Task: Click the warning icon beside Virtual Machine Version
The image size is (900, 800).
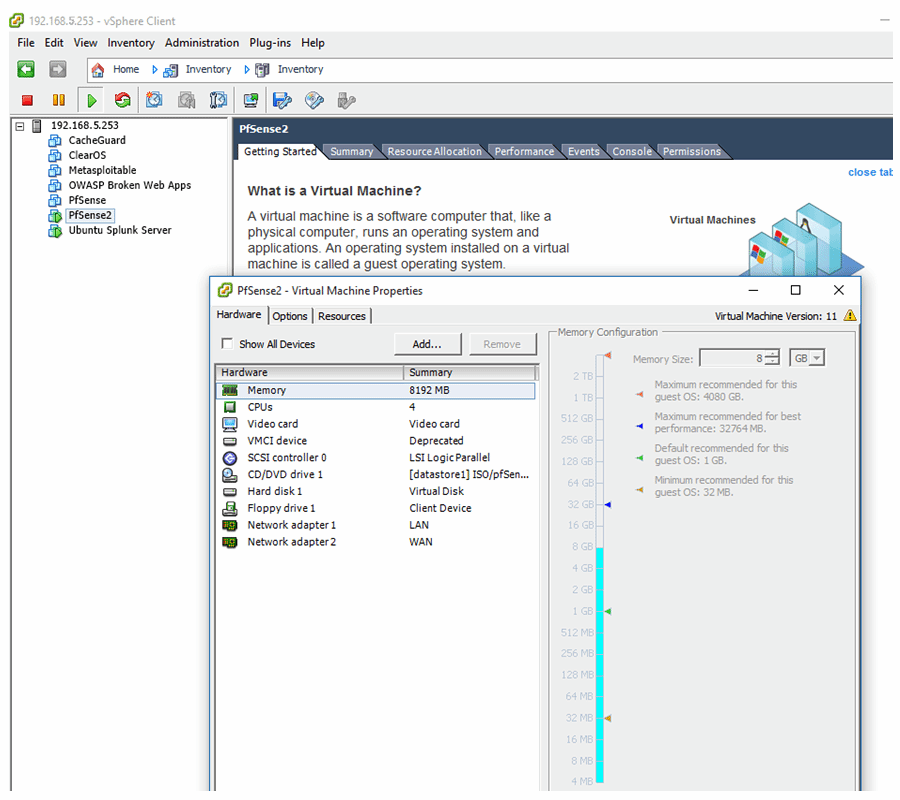Action: click(x=850, y=316)
